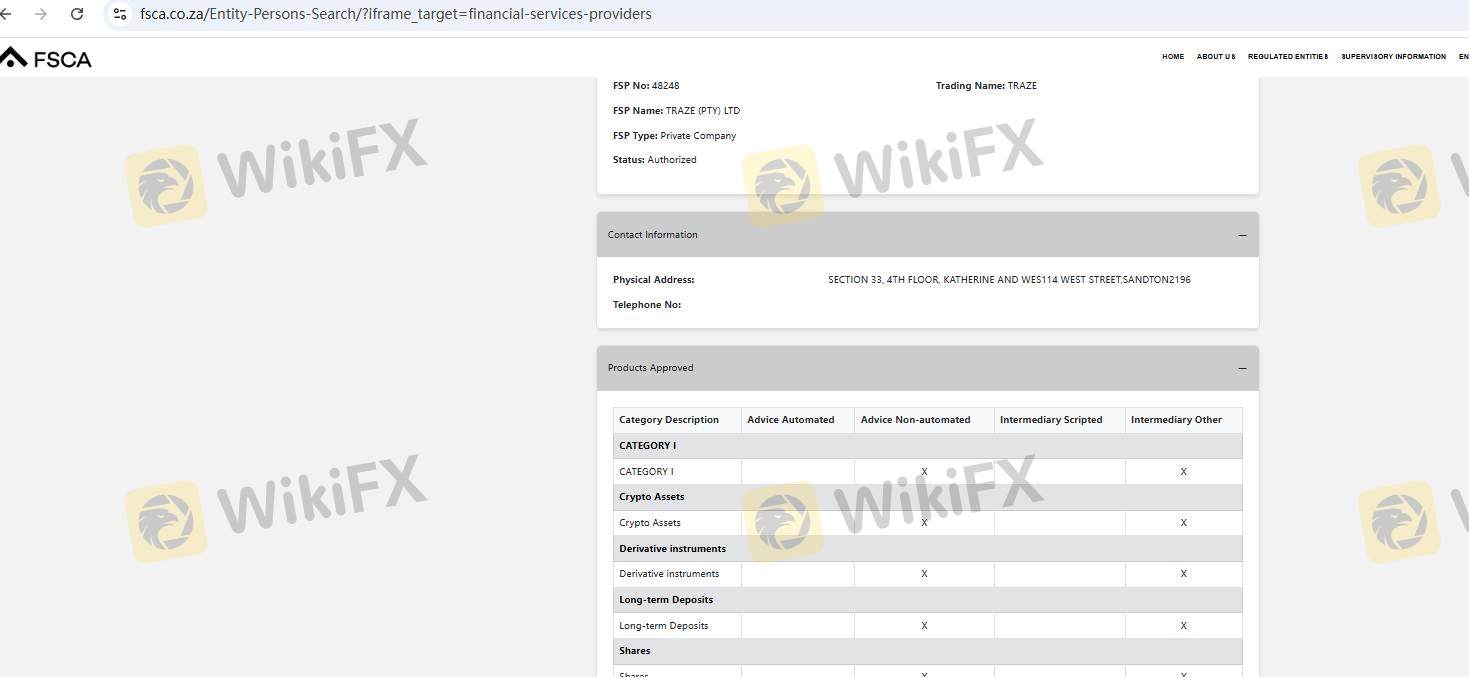This screenshot has width=1469, height=678.
Task: Click the browser forward arrow
Action: (40, 14)
